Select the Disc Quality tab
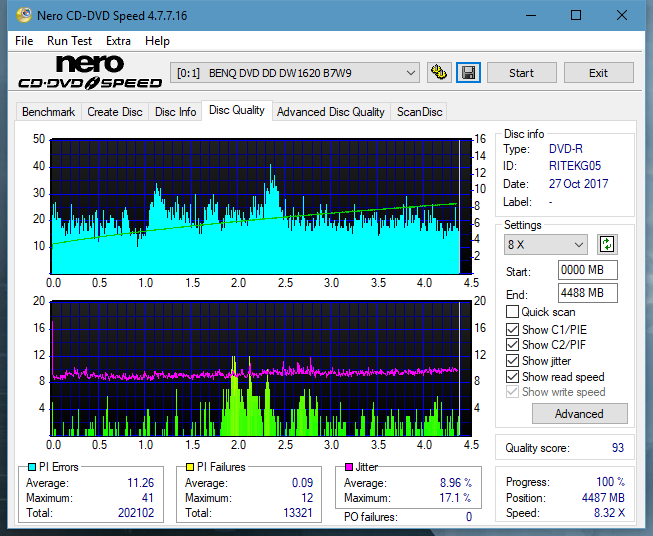 coord(237,110)
